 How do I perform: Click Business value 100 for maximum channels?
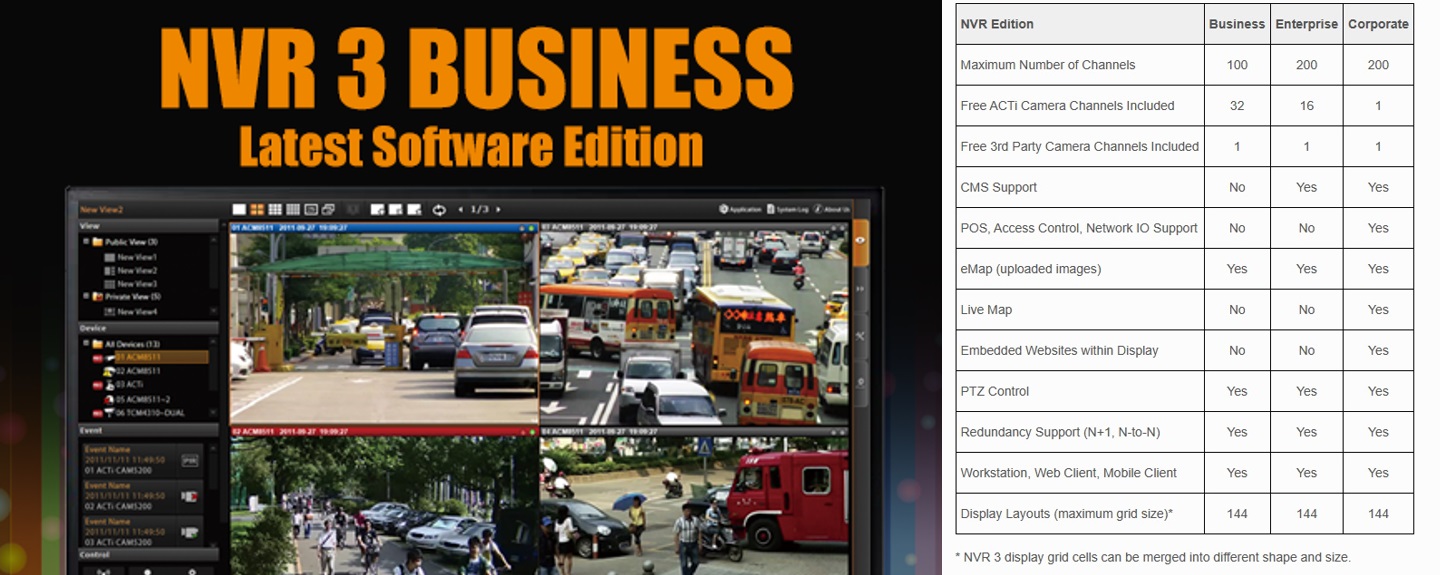pyautogui.click(x=1237, y=65)
